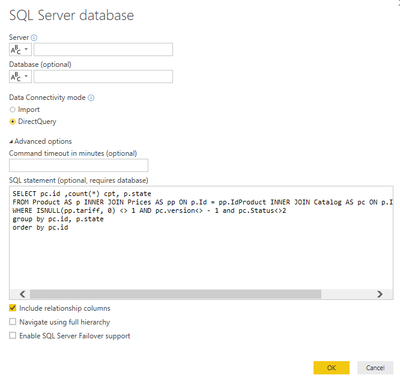Click the Command timeout in minutes field
Image resolution: width=400 pixels, height=383 pixels.
[79, 165]
